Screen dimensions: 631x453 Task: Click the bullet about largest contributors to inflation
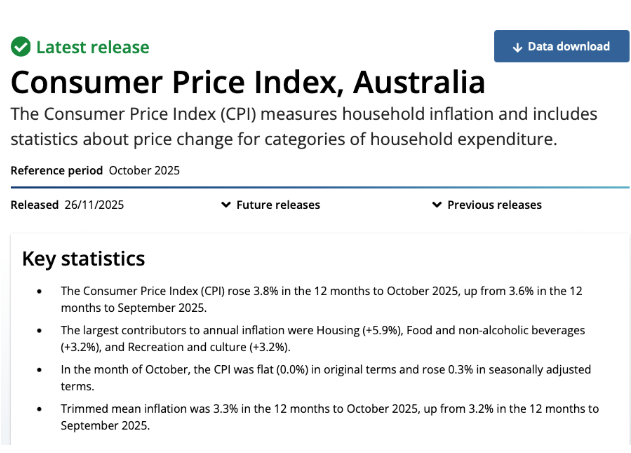(x=320, y=338)
